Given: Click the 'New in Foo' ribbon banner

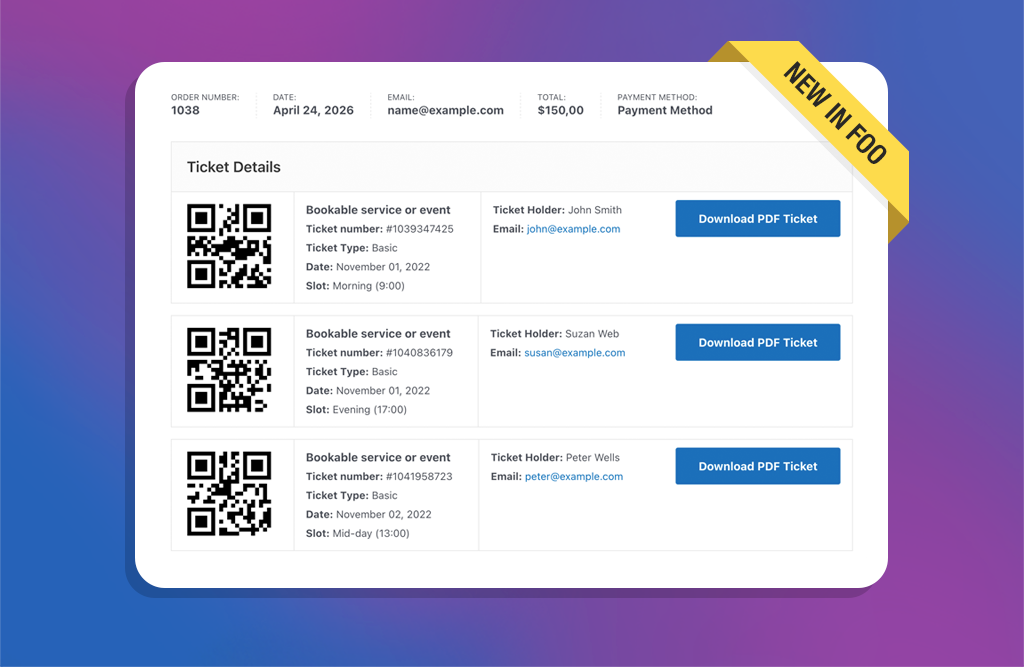Looking at the screenshot, I should click(834, 113).
